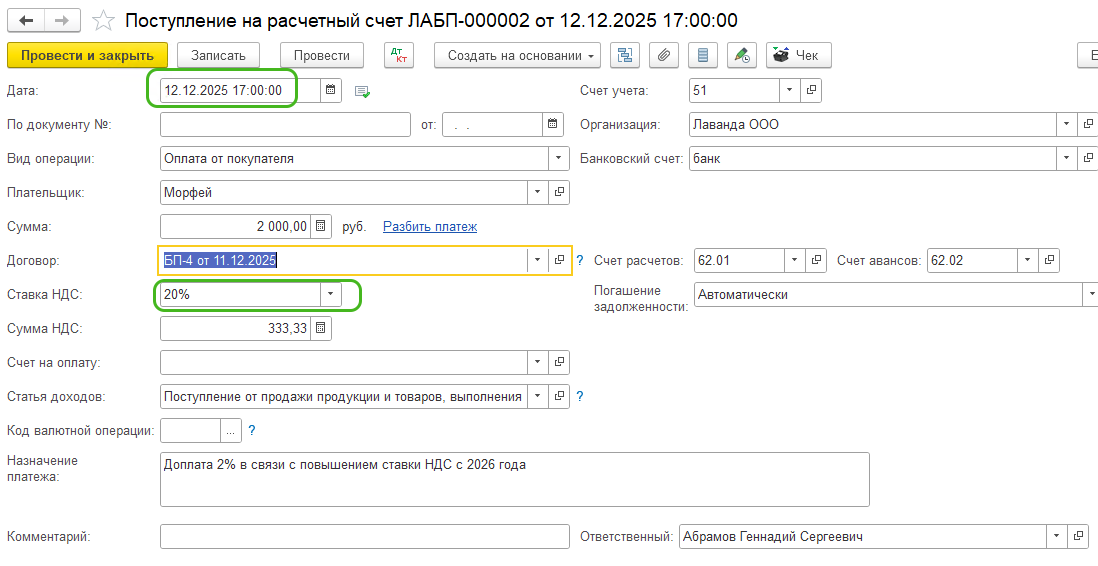Click into the Комментарий input field
The width and height of the screenshot is (1098, 566).
pos(364,537)
